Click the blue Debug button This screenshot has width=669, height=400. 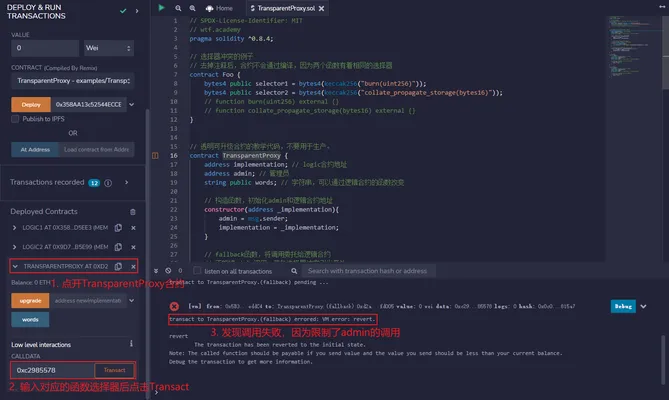[623, 306]
